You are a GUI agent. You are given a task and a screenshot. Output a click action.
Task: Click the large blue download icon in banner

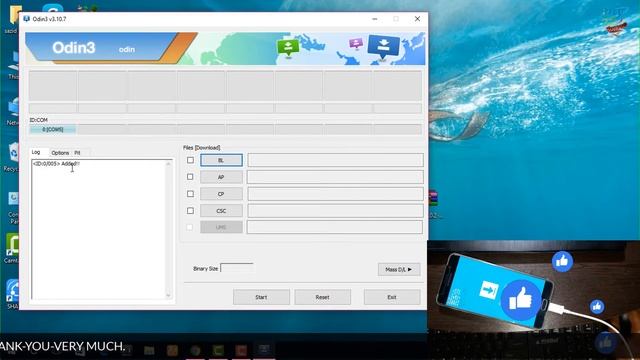(383, 47)
